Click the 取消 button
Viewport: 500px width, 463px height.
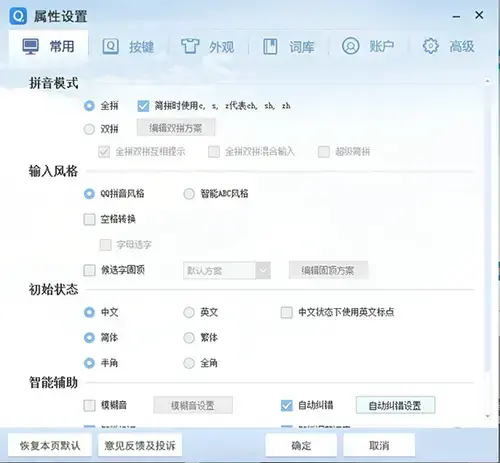click(379, 445)
